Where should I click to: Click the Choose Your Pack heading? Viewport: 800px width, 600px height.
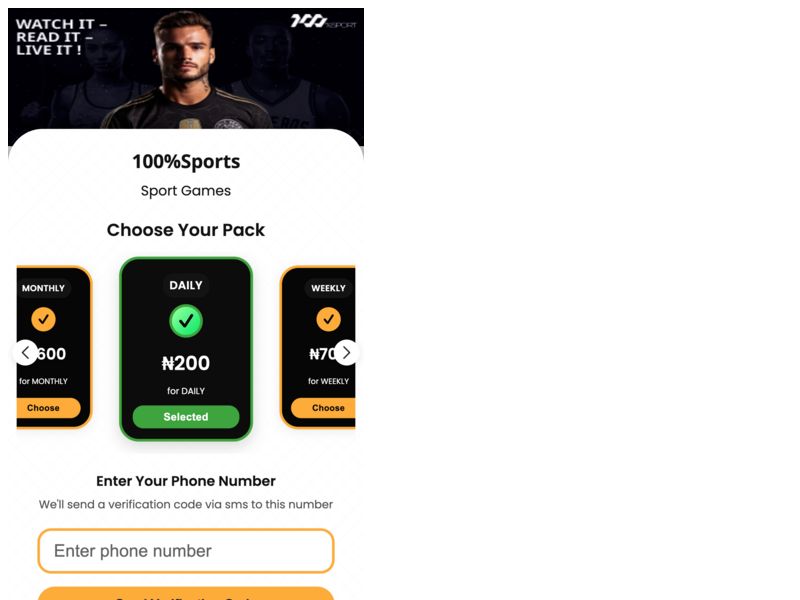[x=186, y=230]
